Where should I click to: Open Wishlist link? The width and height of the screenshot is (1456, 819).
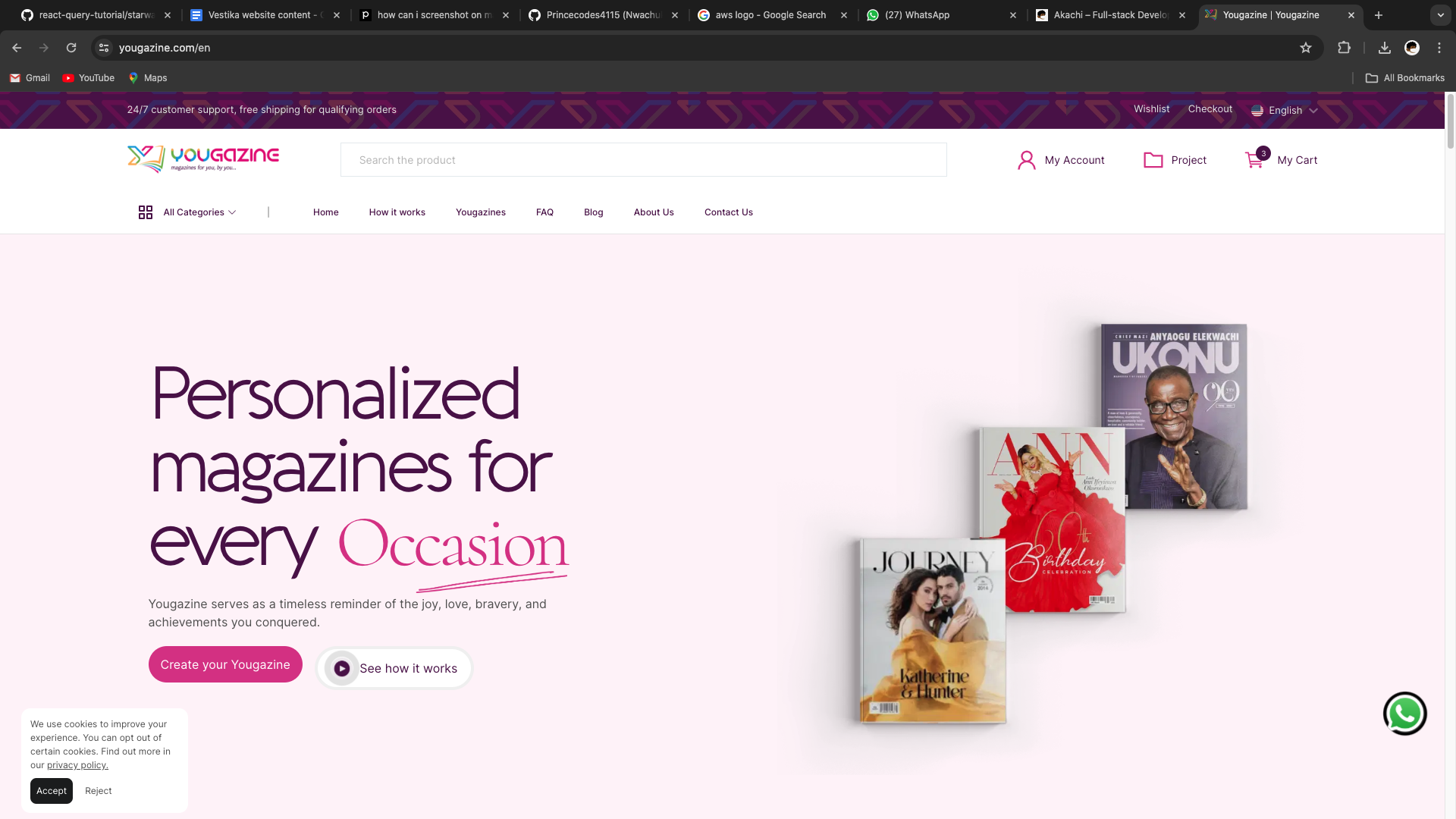[1151, 109]
